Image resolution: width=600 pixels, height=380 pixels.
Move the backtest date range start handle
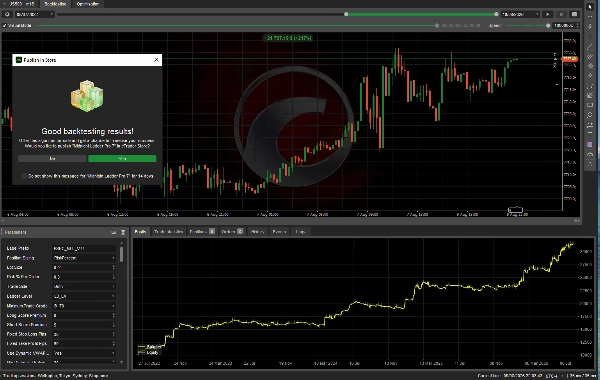pyautogui.click(x=346, y=14)
